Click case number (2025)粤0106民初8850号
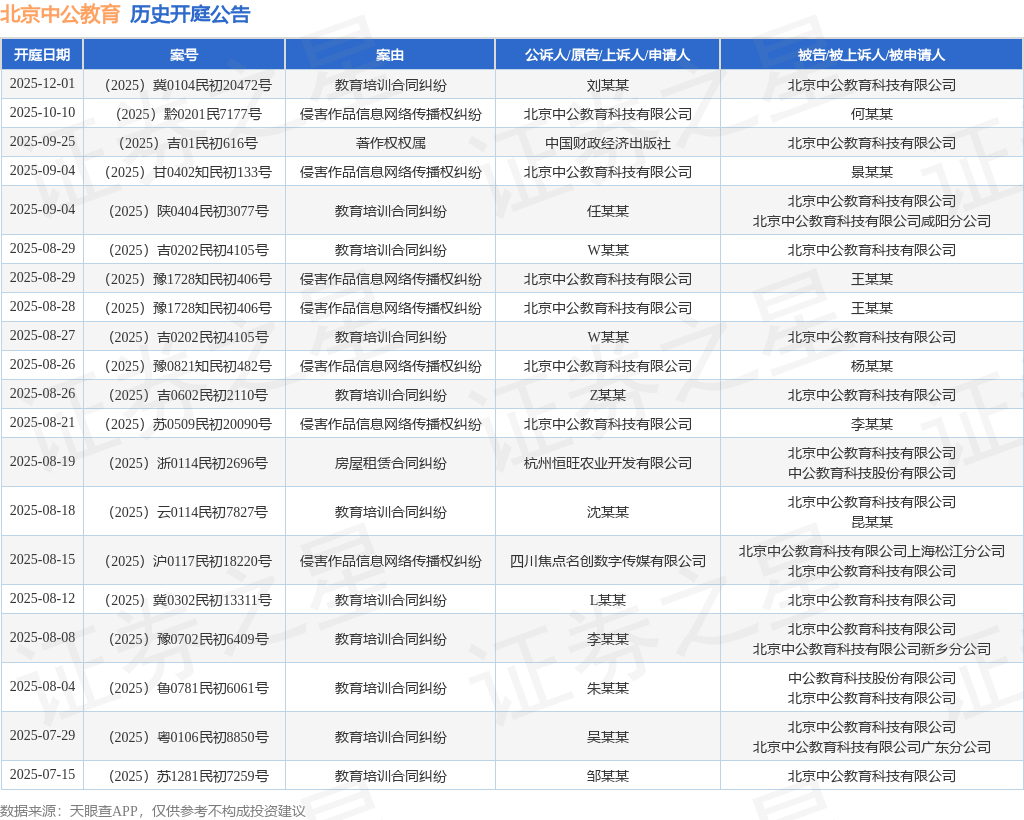Image resolution: width=1024 pixels, height=820 pixels. (x=187, y=737)
